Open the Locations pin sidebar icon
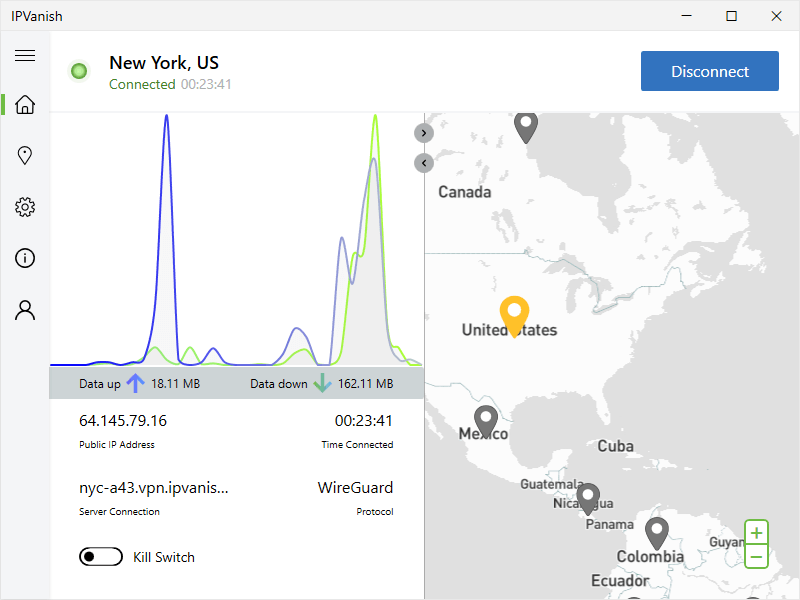This screenshot has height=600, width=800. coord(25,156)
